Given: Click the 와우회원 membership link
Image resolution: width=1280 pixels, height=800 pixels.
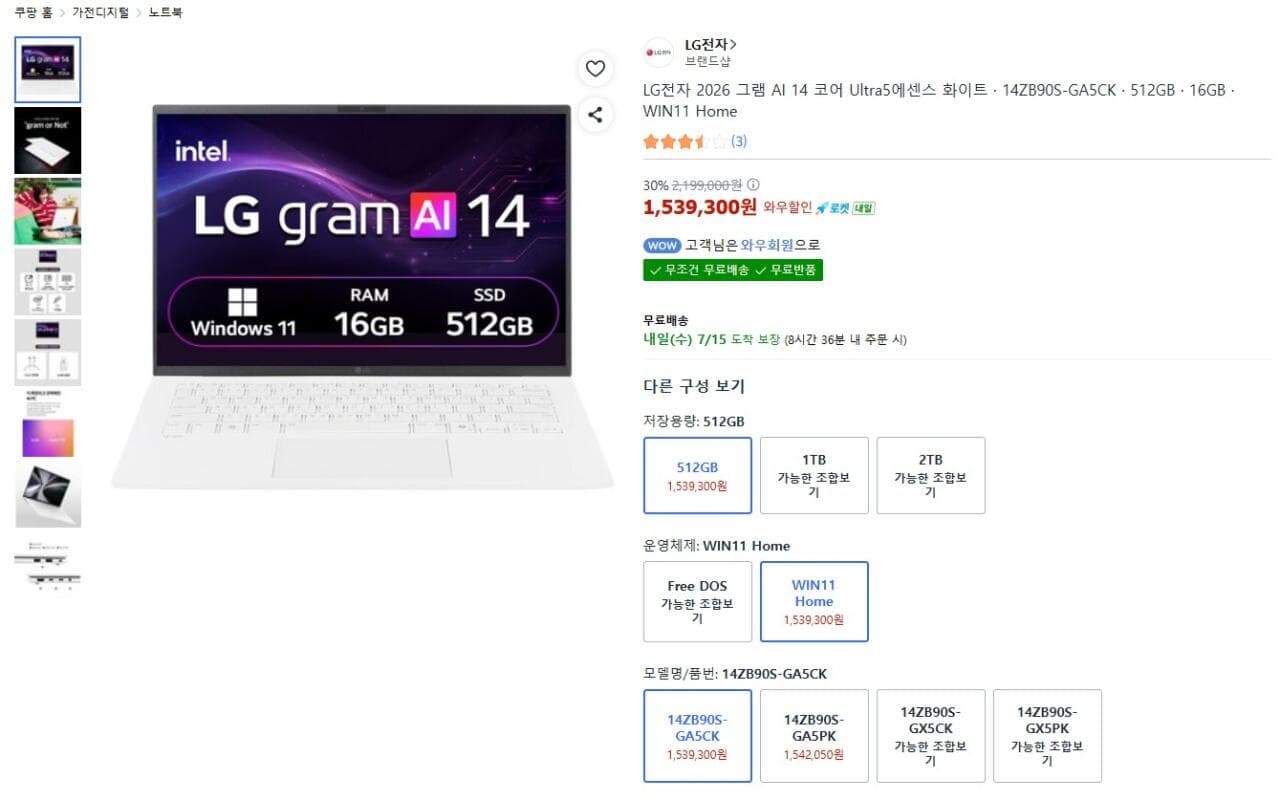Looking at the screenshot, I should 768,245.
